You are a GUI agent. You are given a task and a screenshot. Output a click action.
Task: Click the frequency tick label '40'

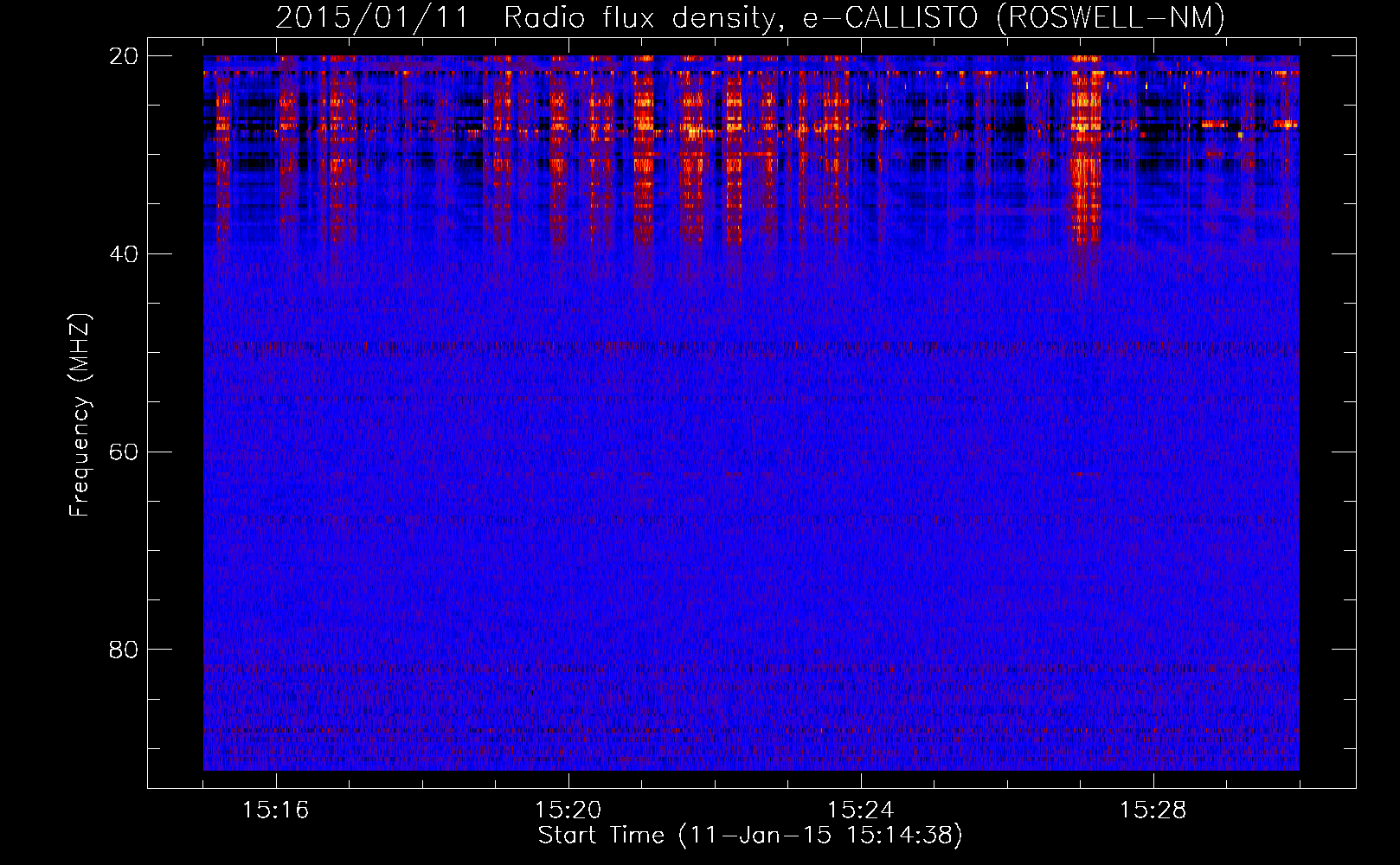pos(124,253)
